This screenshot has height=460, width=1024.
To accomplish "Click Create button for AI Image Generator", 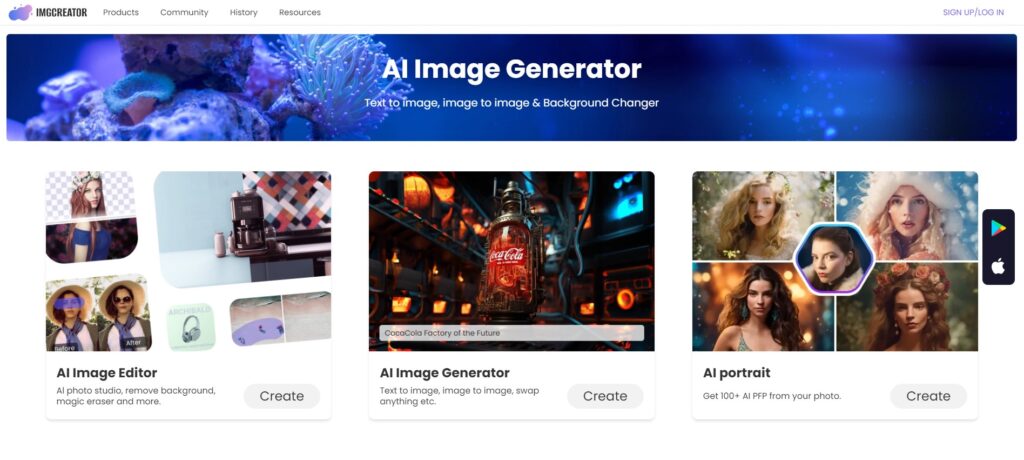I will tap(605, 396).
